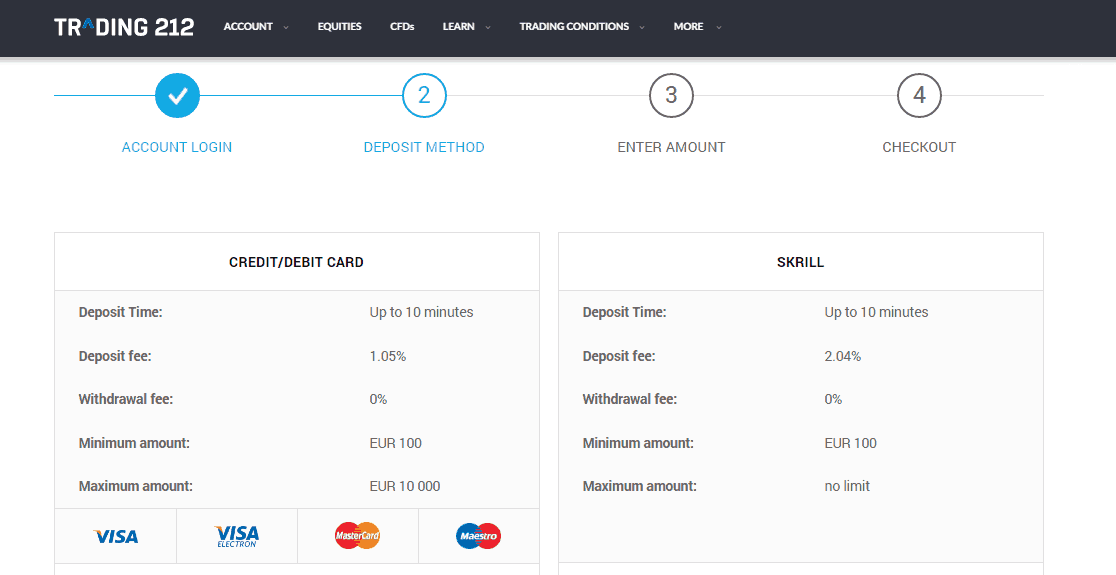
Task: Select the Visa card logo
Action: (116, 536)
